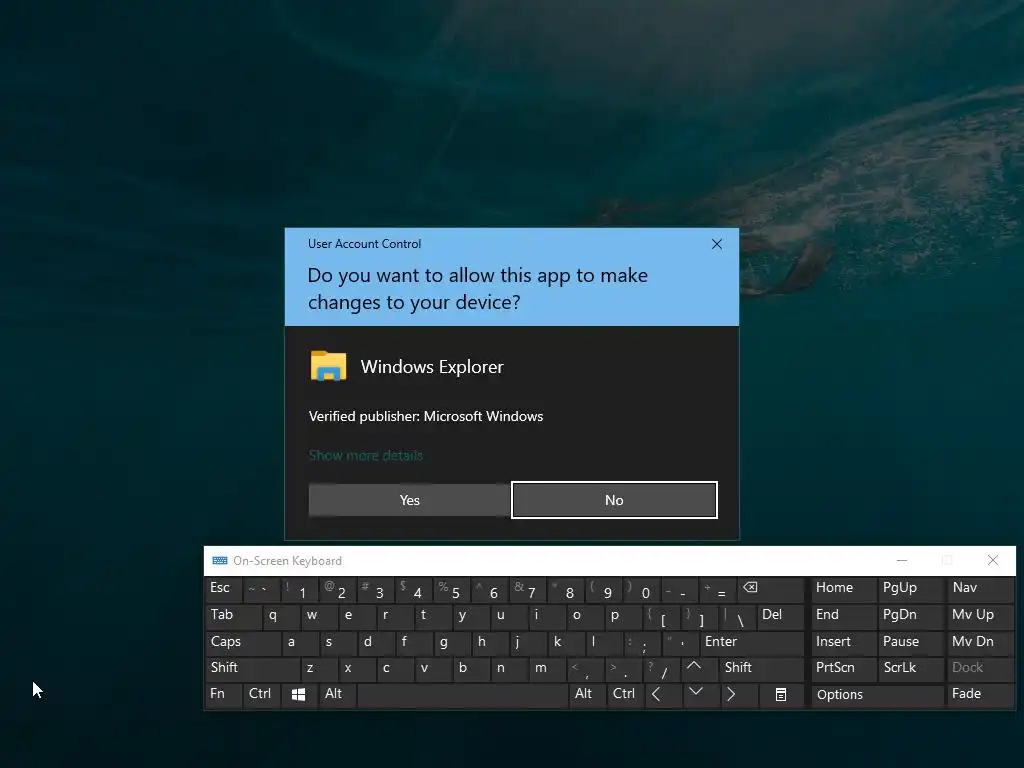This screenshot has height=768, width=1024.
Task: Click the context menu key icon
Action: click(780, 695)
